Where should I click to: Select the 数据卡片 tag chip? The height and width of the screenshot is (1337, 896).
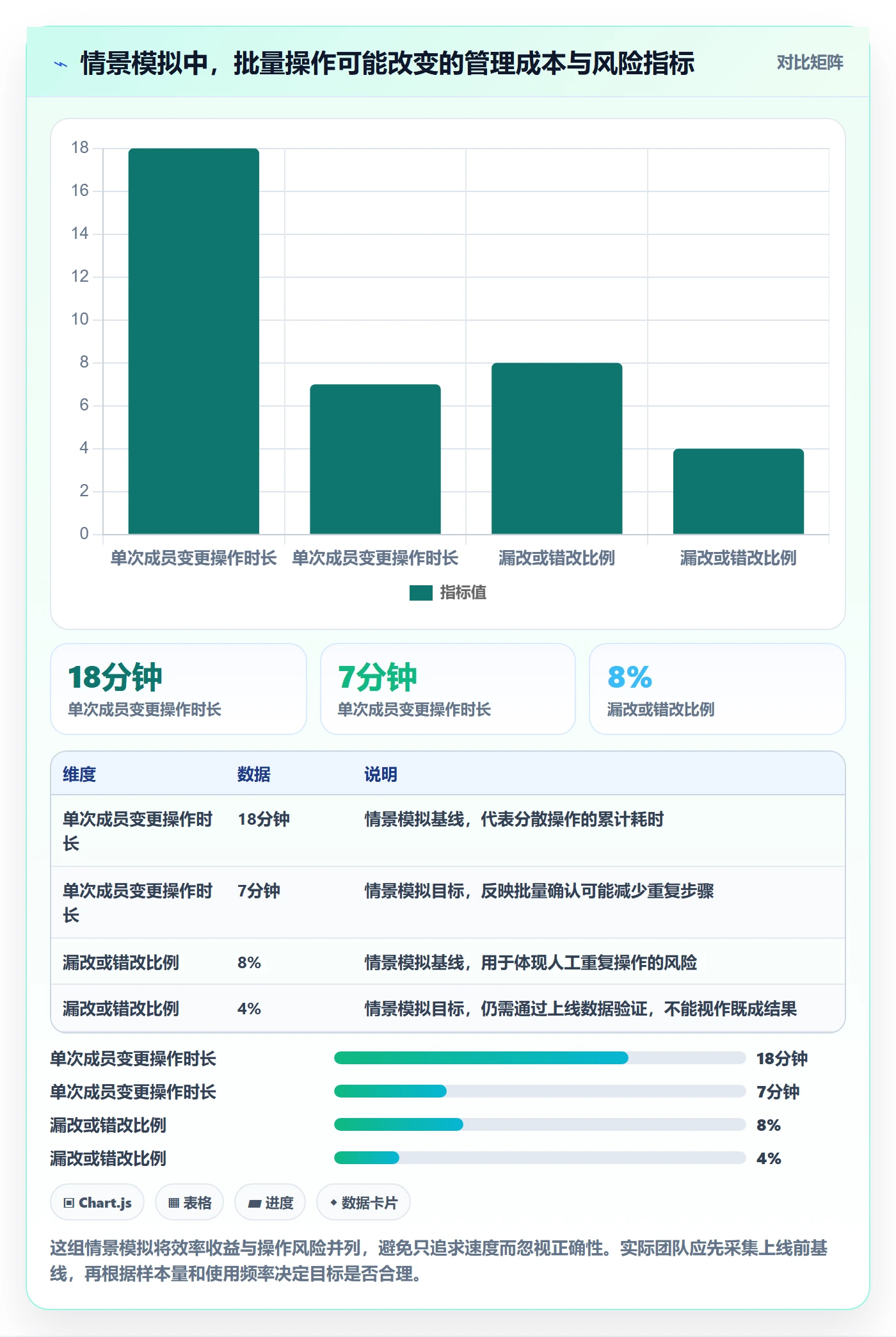click(364, 1203)
